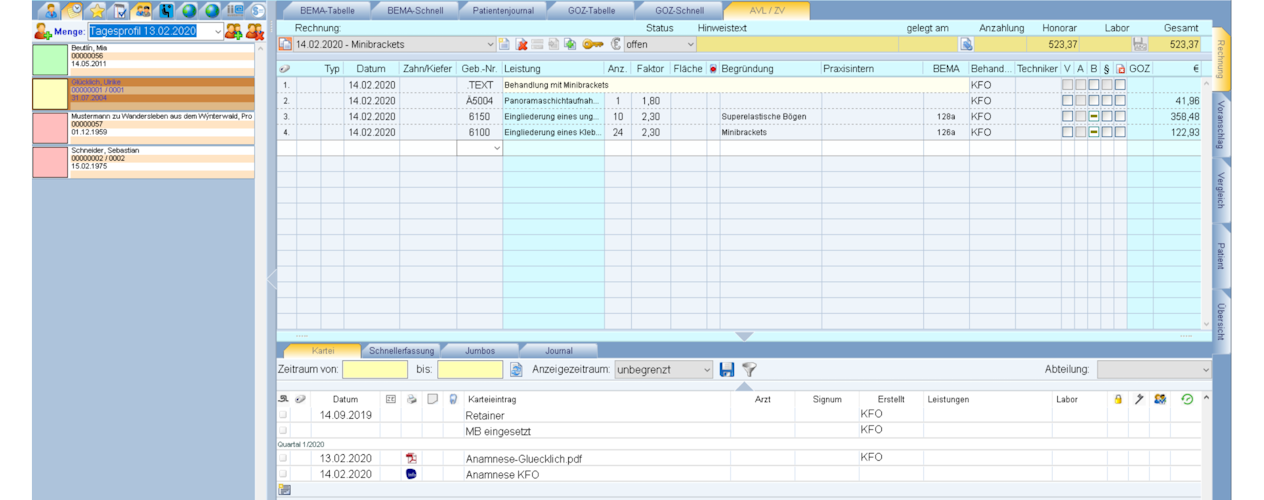Image resolution: width=1264 pixels, height=500 pixels.
Task: Open the Tagesprofil 13.02.2020 dropdown
Action: pos(218,32)
